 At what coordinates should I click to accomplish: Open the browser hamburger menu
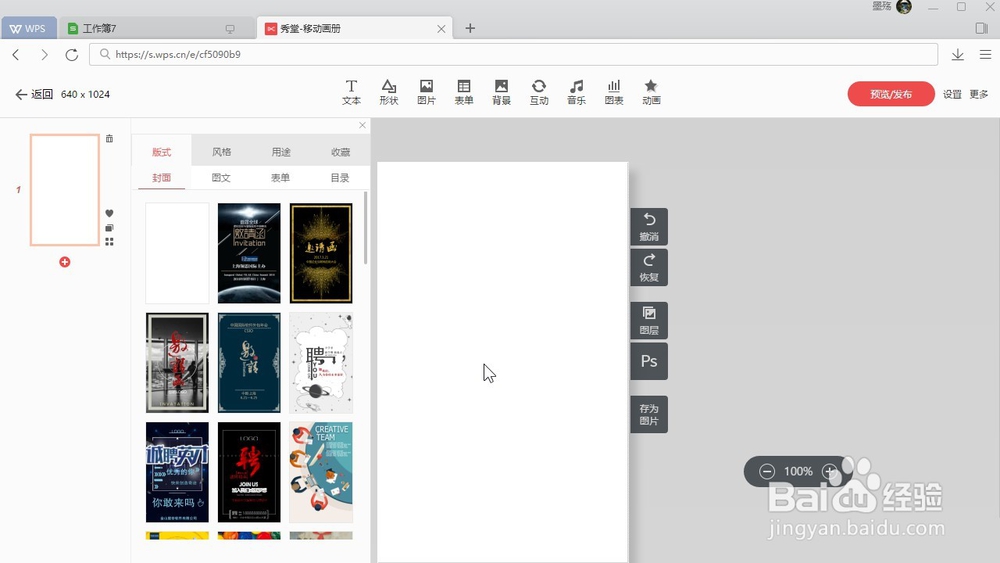985,55
